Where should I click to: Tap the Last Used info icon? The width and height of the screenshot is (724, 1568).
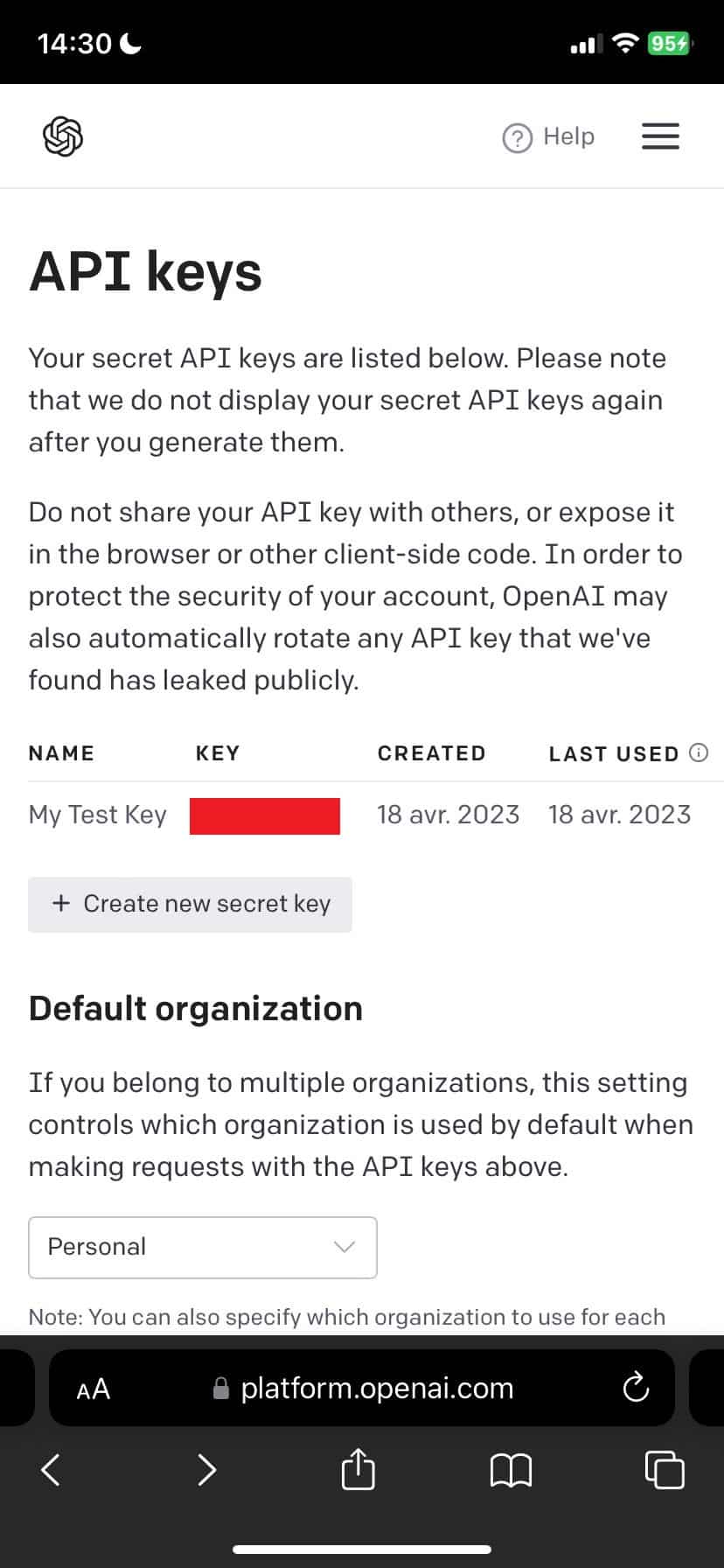(699, 752)
